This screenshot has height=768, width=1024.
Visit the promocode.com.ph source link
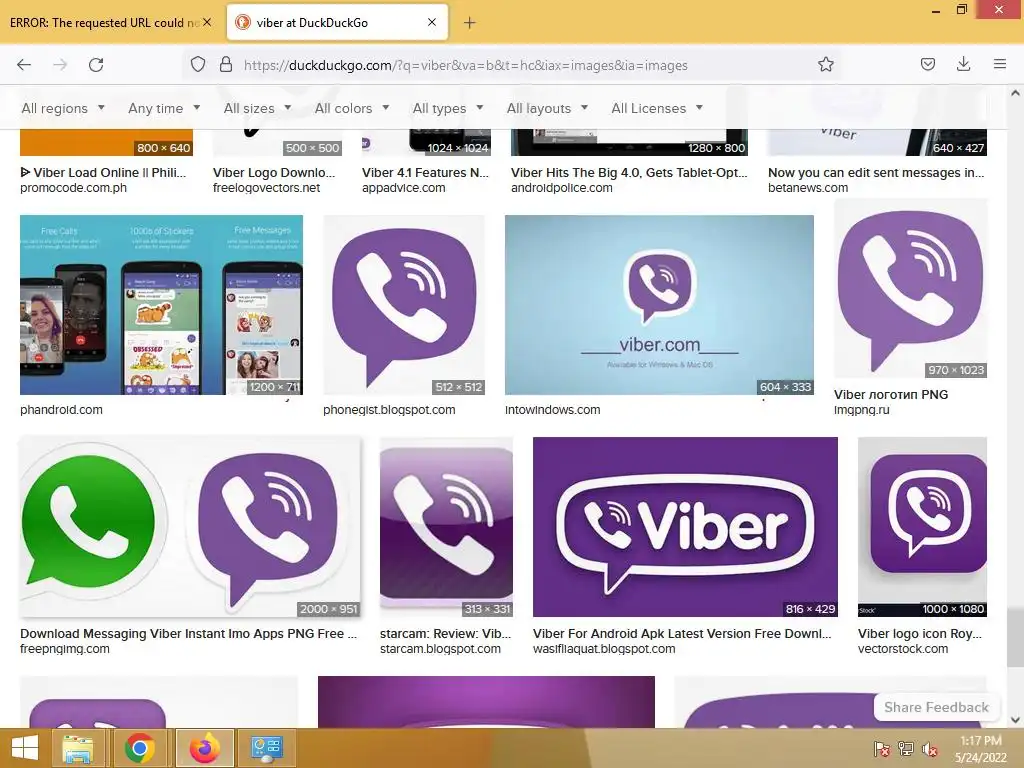coord(73,188)
